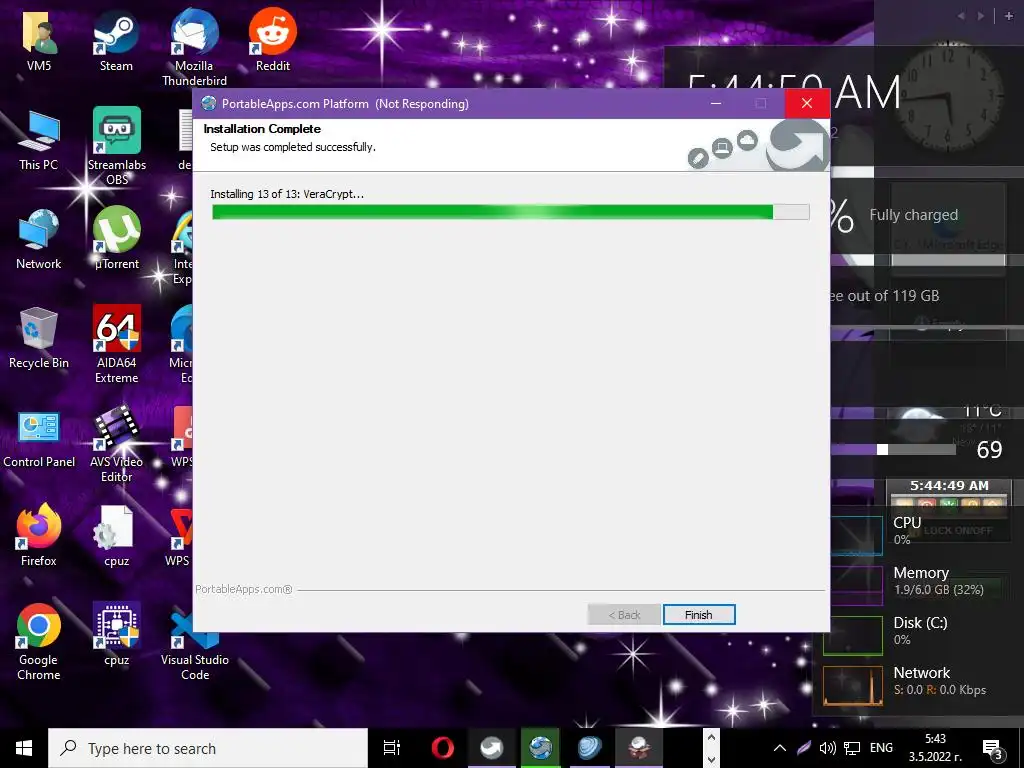Click the volume slider handle in the widget
1024x768 pixels.
[x=882, y=449]
